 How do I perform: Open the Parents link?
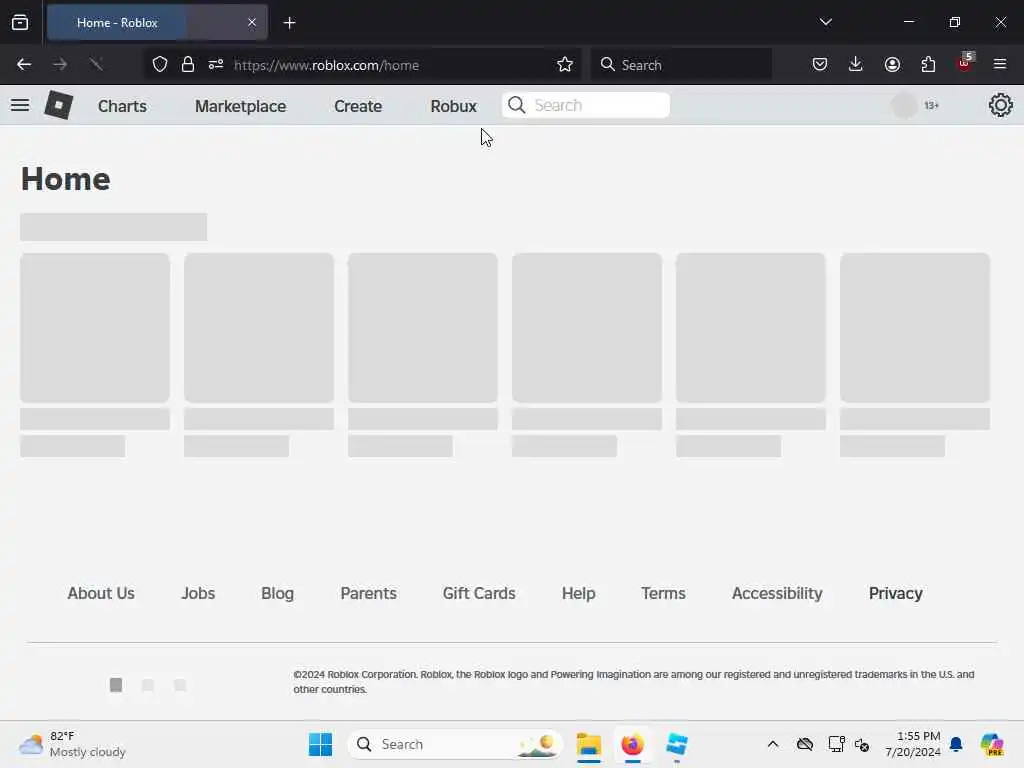(x=368, y=593)
